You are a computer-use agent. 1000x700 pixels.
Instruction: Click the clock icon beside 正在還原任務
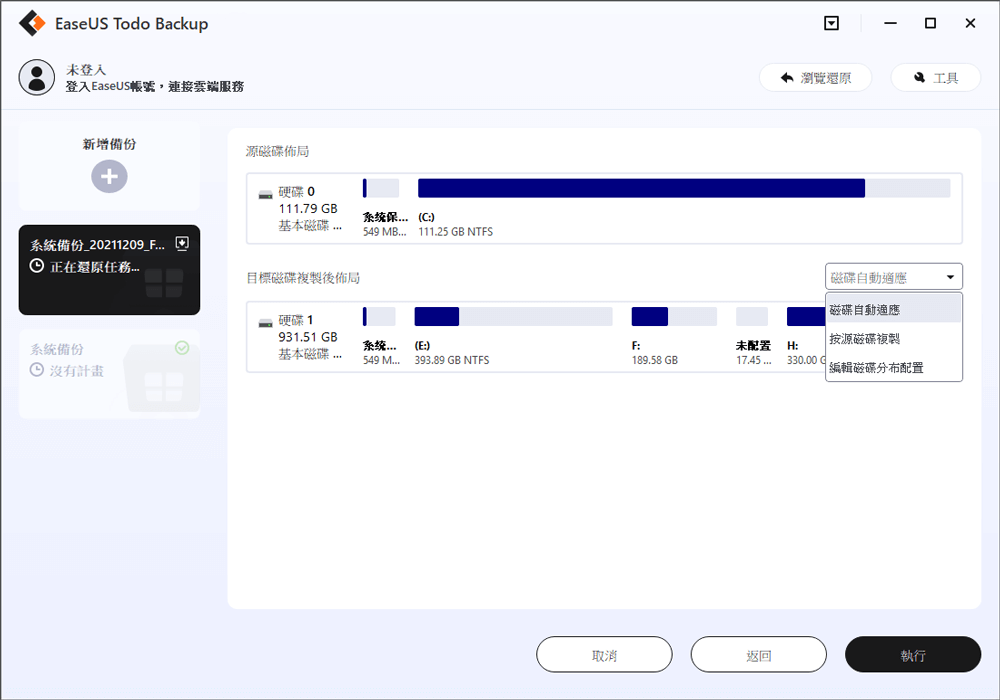(x=37, y=266)
